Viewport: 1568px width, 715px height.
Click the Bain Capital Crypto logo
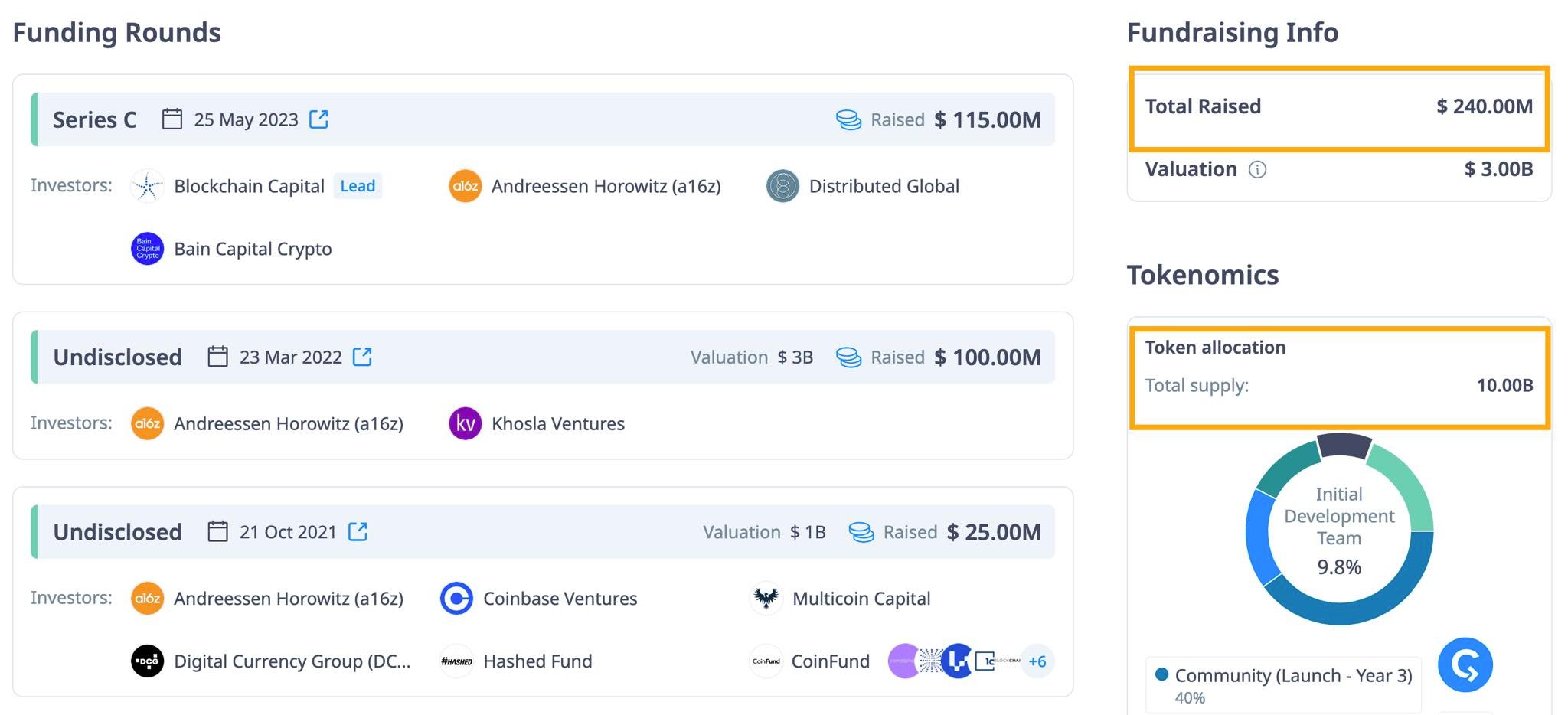click(x=147, y=249)
